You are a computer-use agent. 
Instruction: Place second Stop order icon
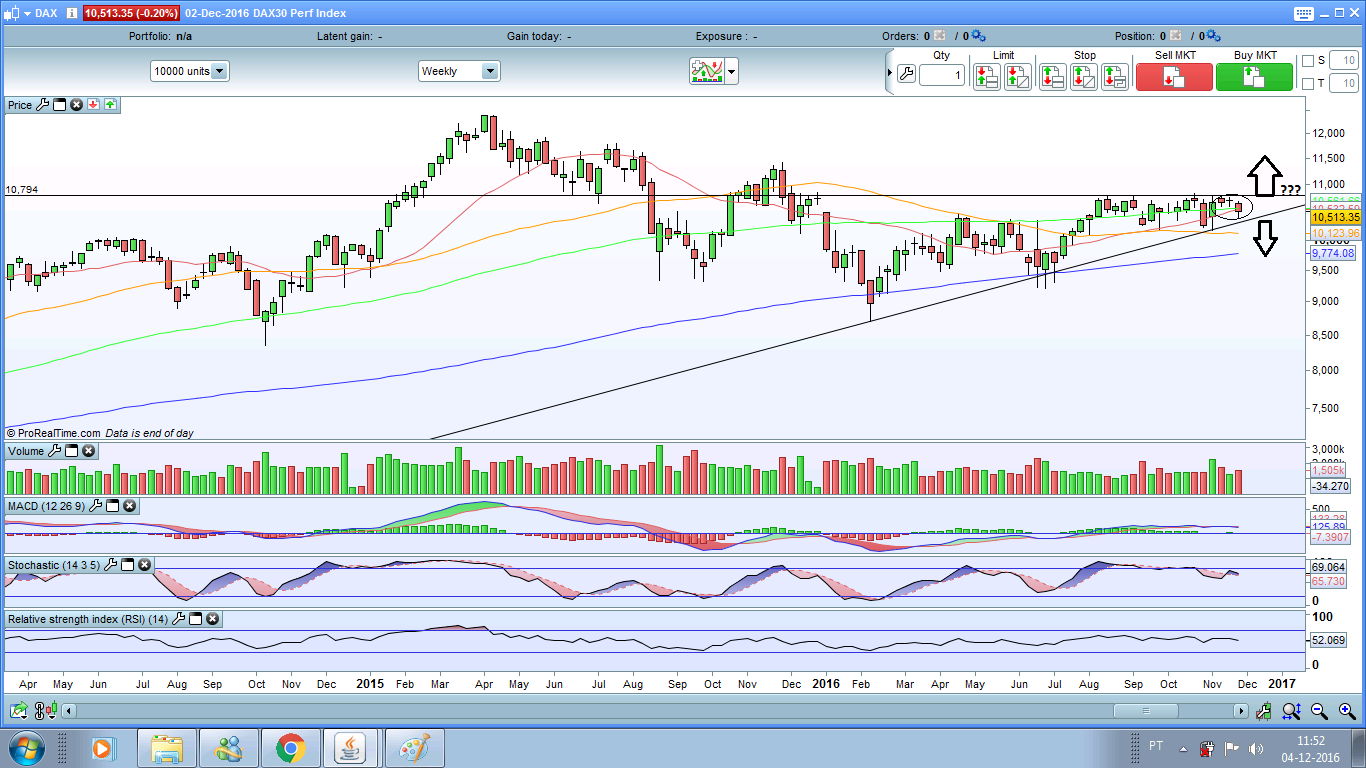(1084, 77)
